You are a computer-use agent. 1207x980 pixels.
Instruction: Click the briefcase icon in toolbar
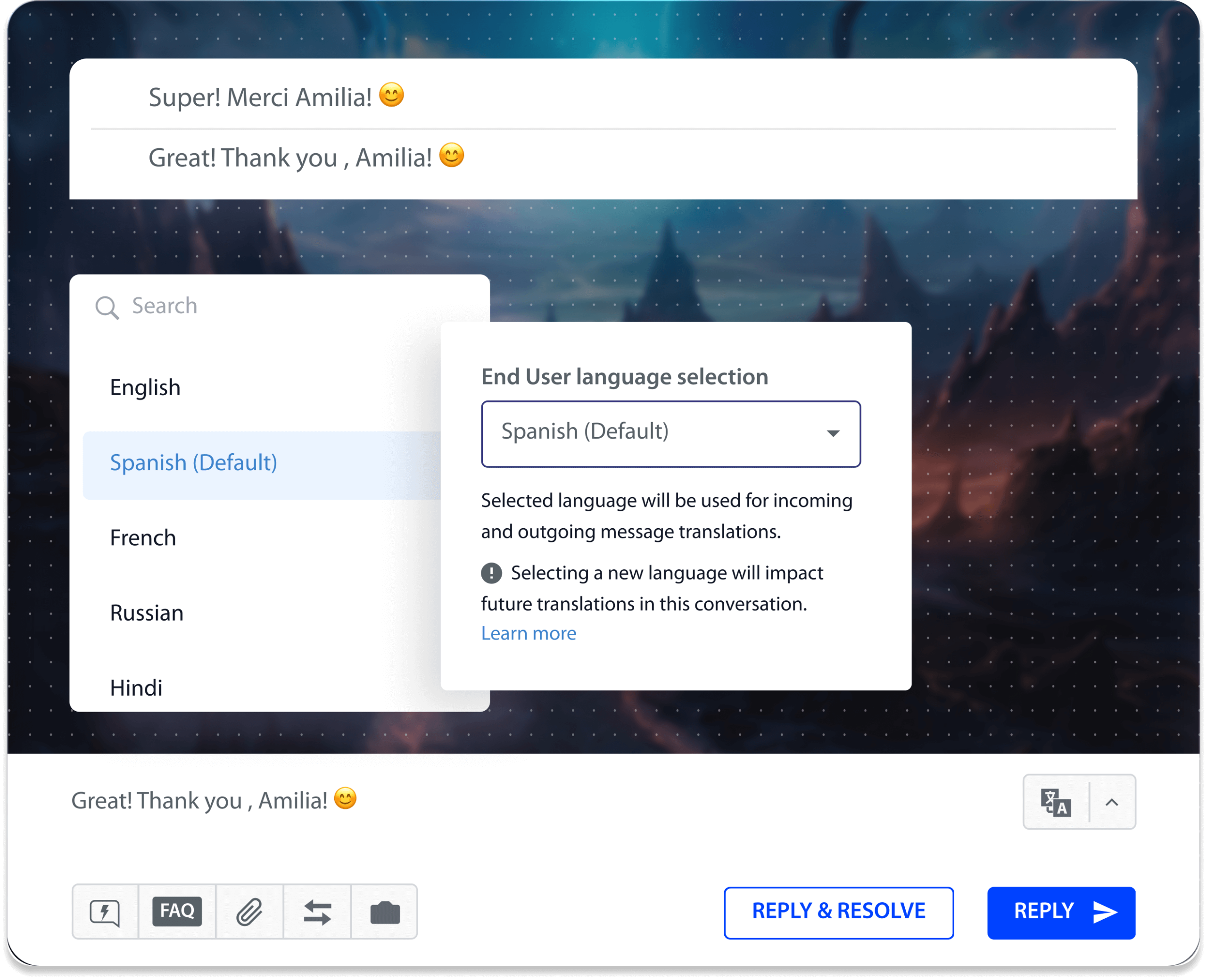(385, 912)
